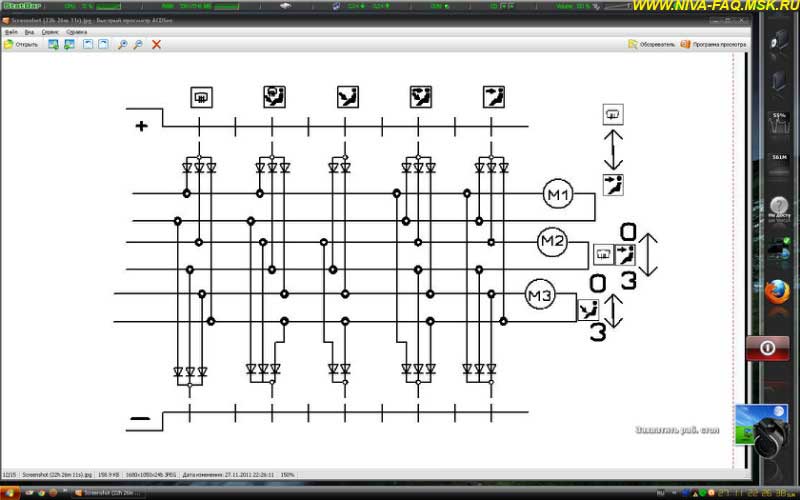
Task: Zoom out with the magnifier minus icon
Action: coord(138,44)
